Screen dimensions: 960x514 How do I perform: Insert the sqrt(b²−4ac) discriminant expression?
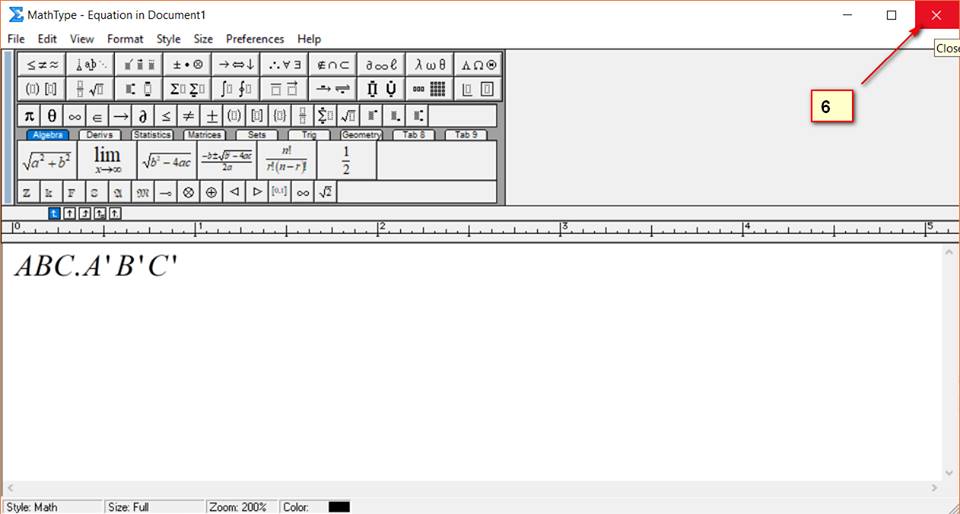click(167, 161)
